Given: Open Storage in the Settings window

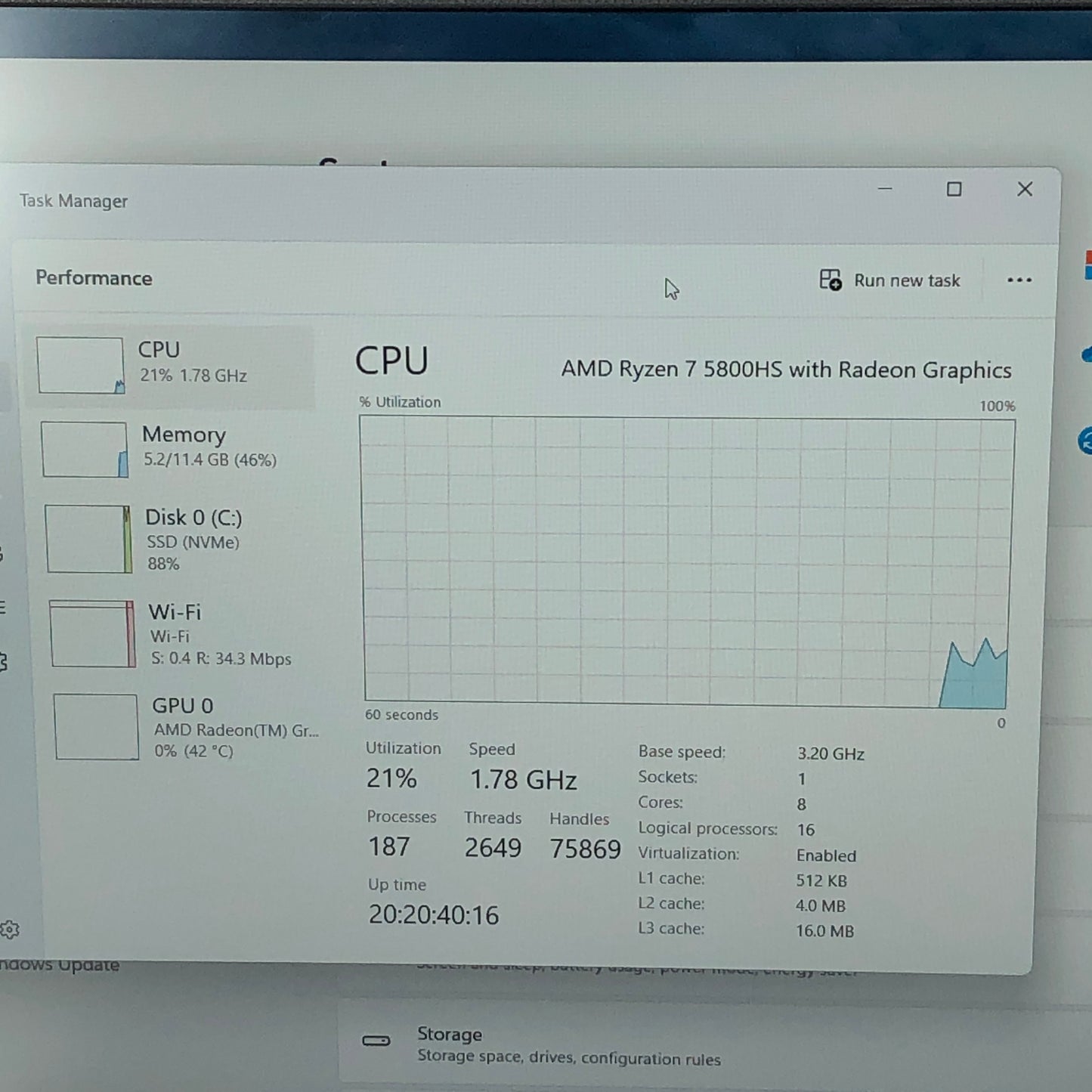Looking at the screenshot, I should (x=714, y=1046).
